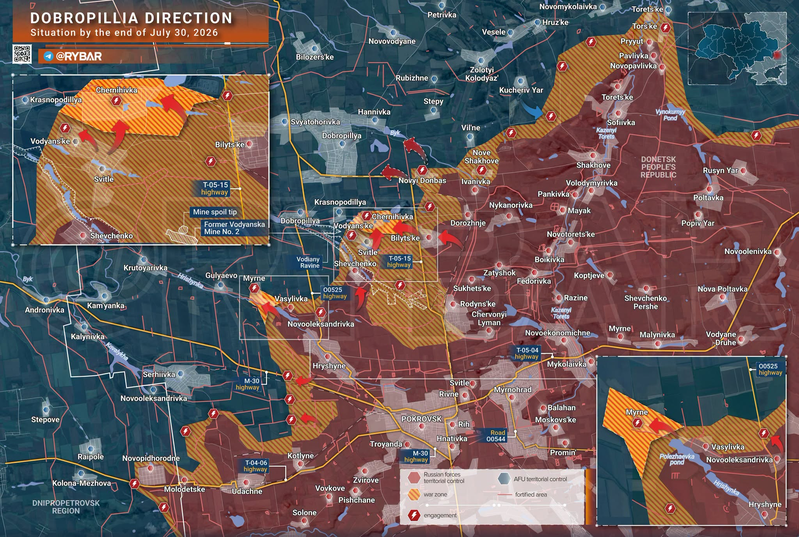This screenshot has height=537, width=799.
Task: Click the engagement marker near Ivanivka
Action: click(481, 170)
